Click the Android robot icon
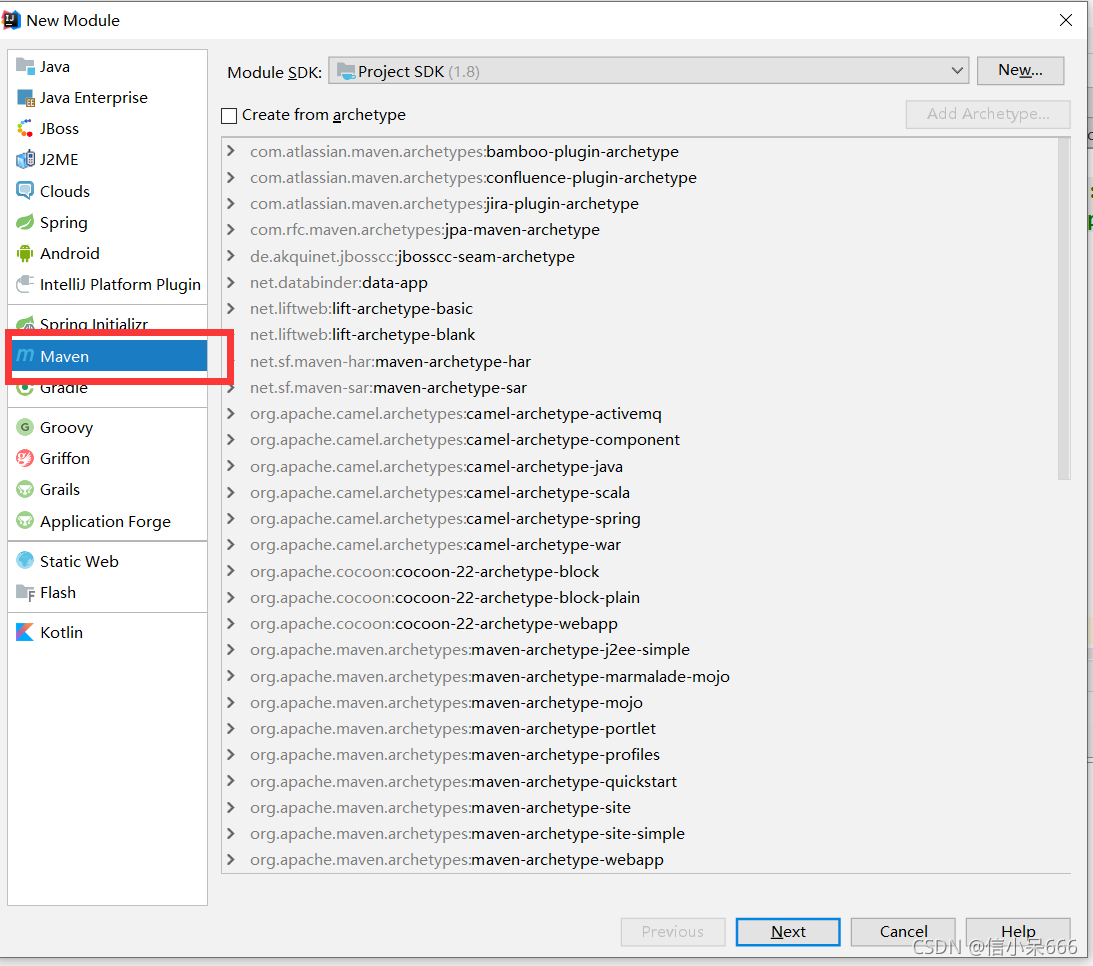 click(25, 253)
